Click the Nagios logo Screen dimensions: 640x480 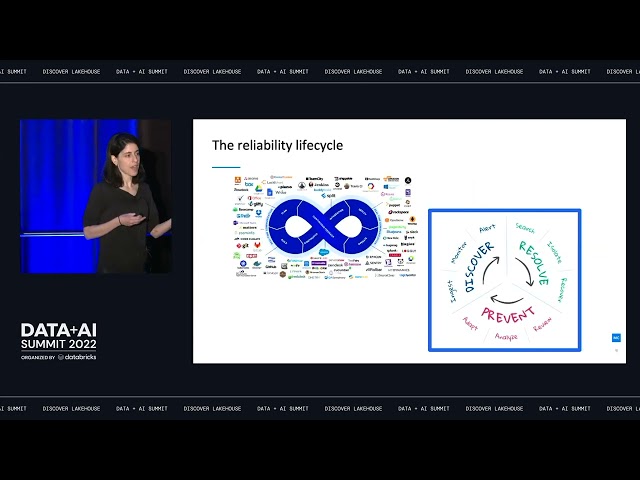407,244
